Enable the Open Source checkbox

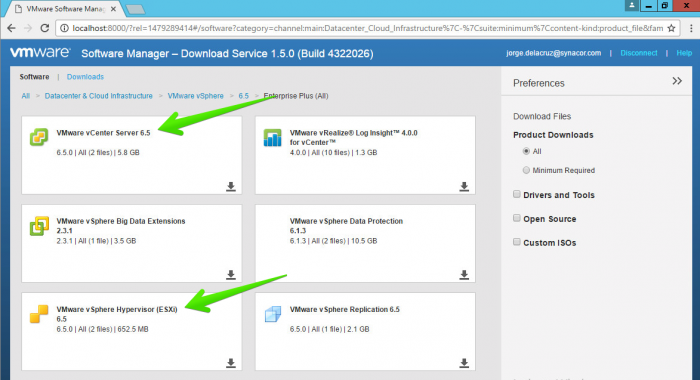[x=517, y=218]
